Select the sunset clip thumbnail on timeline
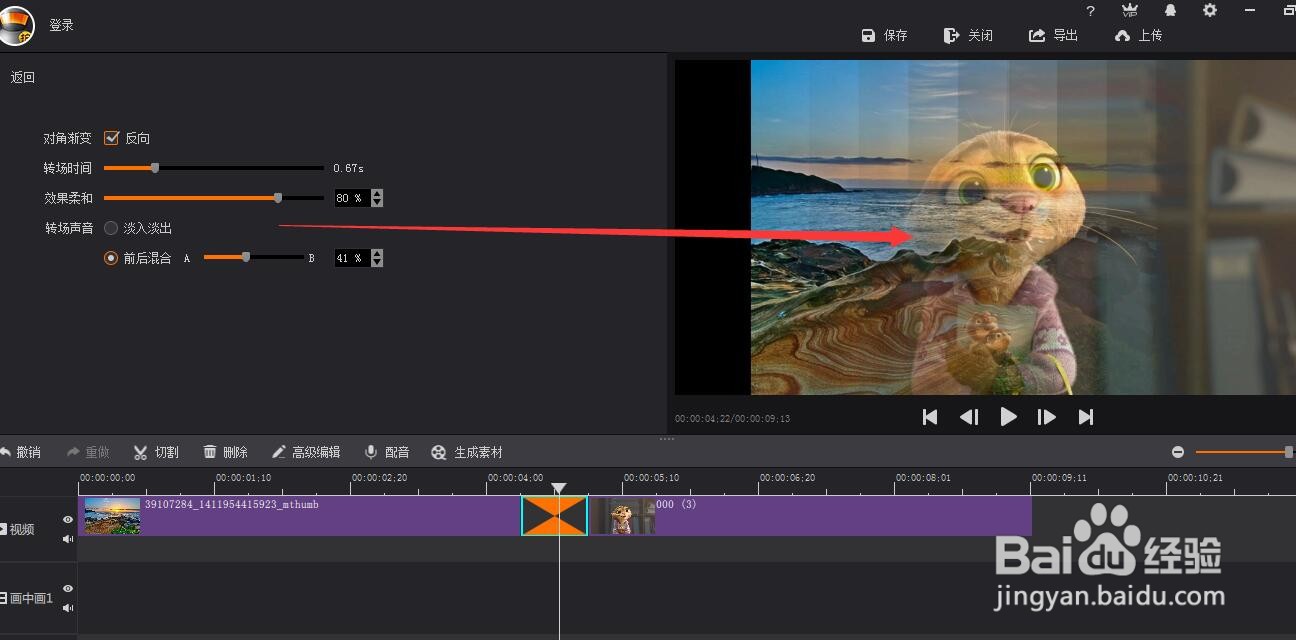Image resolution: width=1296 pixels, height=640 pixels. point(112,516)
